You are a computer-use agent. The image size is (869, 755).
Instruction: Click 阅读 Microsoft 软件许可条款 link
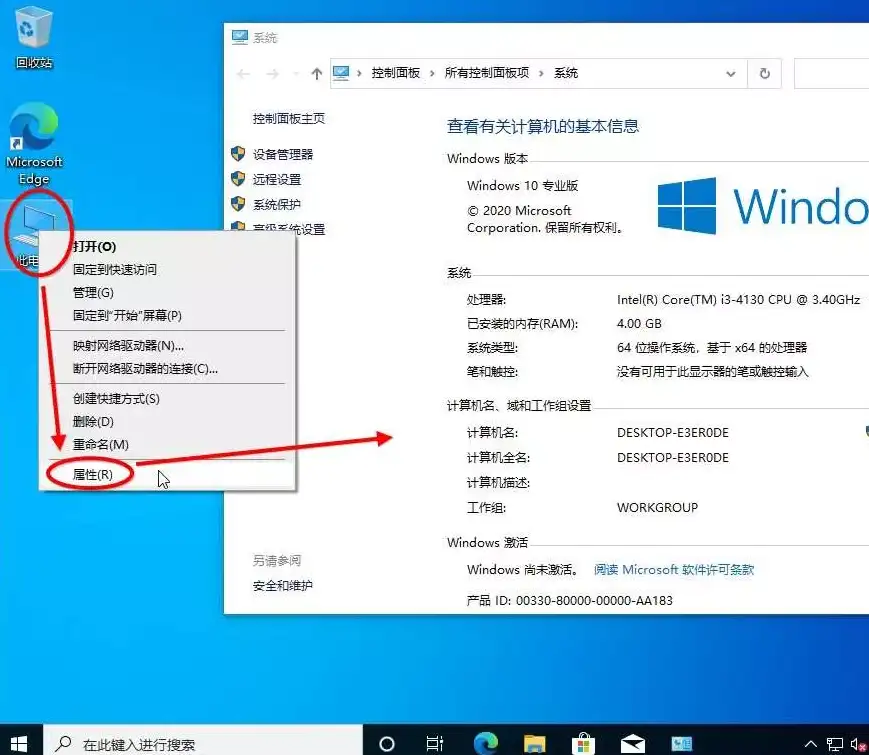(674, 569)
